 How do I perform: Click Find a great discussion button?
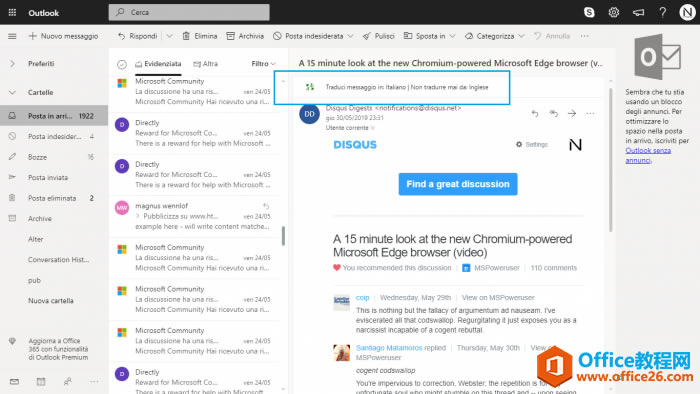(x=458, y=184)
